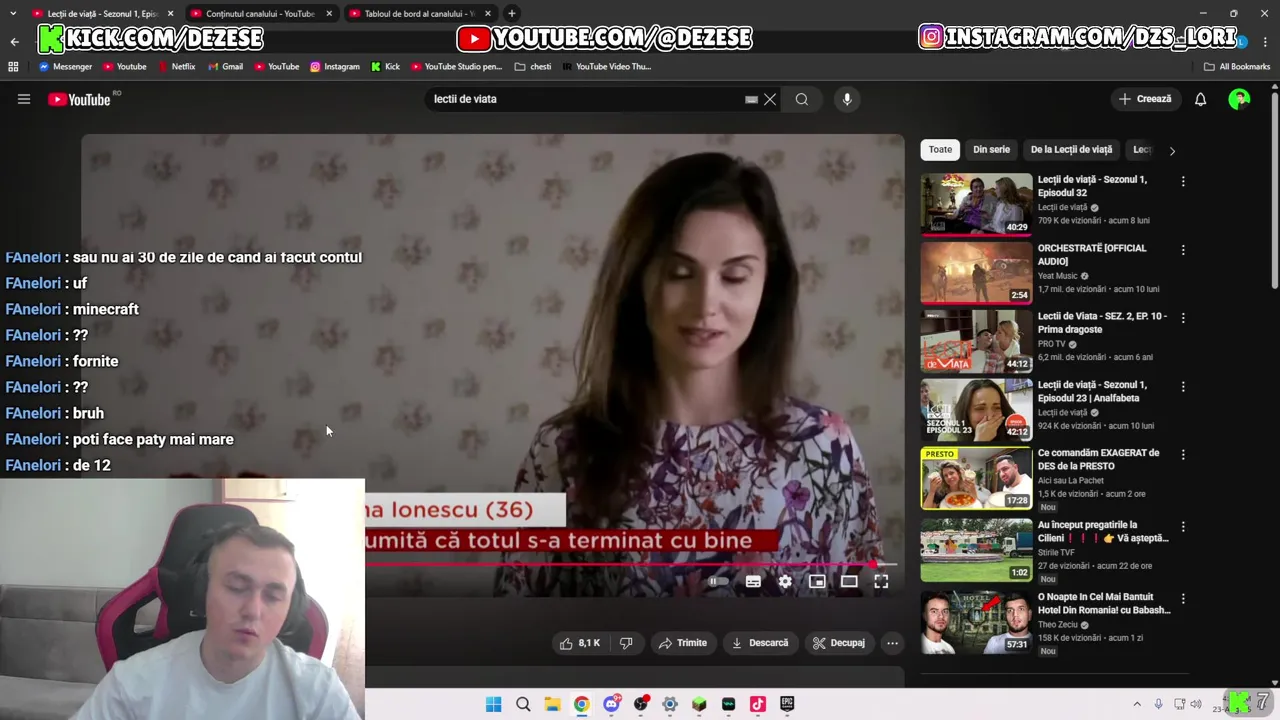Select the Din serie filter chip

tap(991, 150)
